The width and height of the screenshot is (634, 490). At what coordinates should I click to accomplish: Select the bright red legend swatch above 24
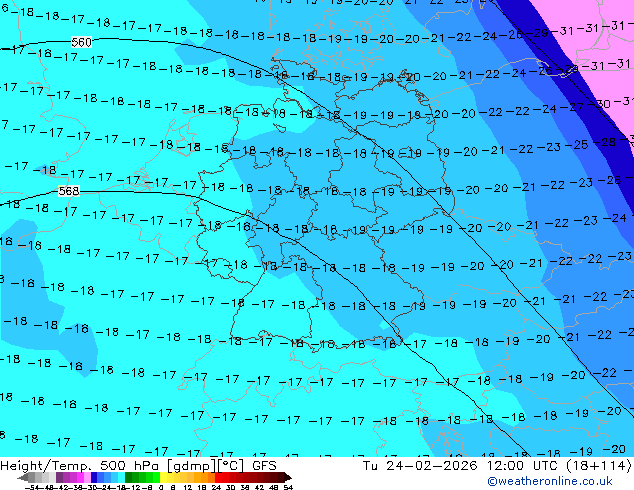[x=219, y=477]
